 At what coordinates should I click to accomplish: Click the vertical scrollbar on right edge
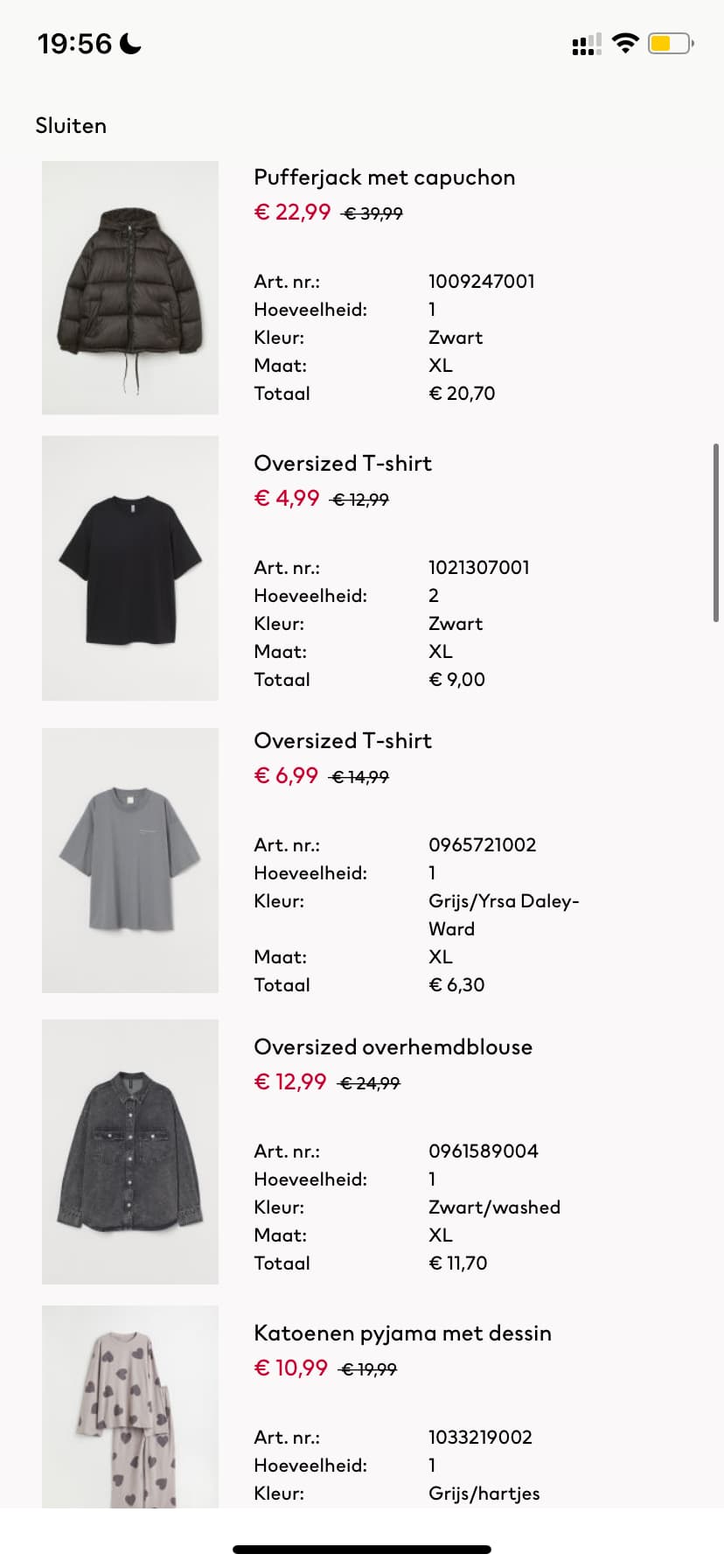tap(716, 533)
